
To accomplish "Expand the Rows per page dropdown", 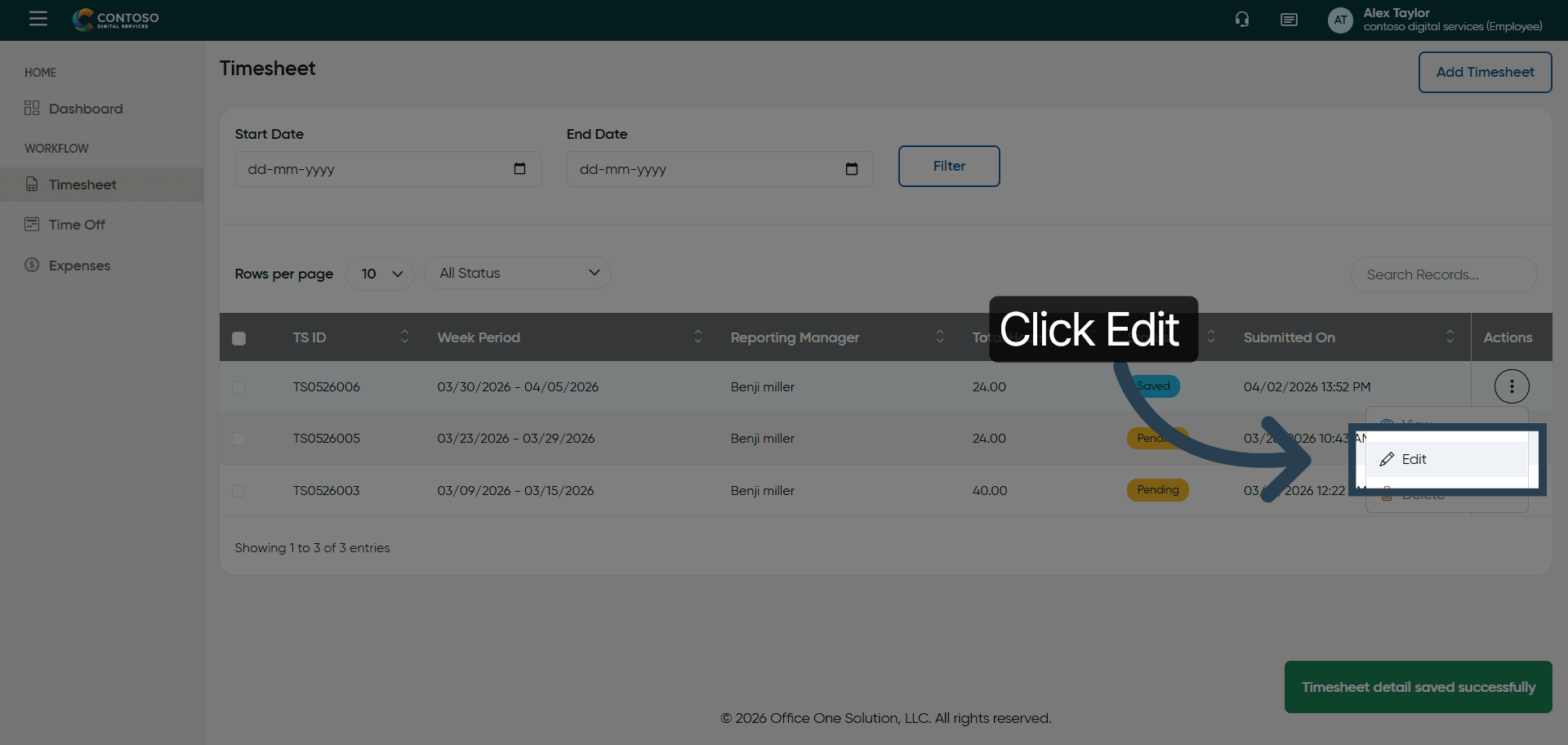I will 381,274.
